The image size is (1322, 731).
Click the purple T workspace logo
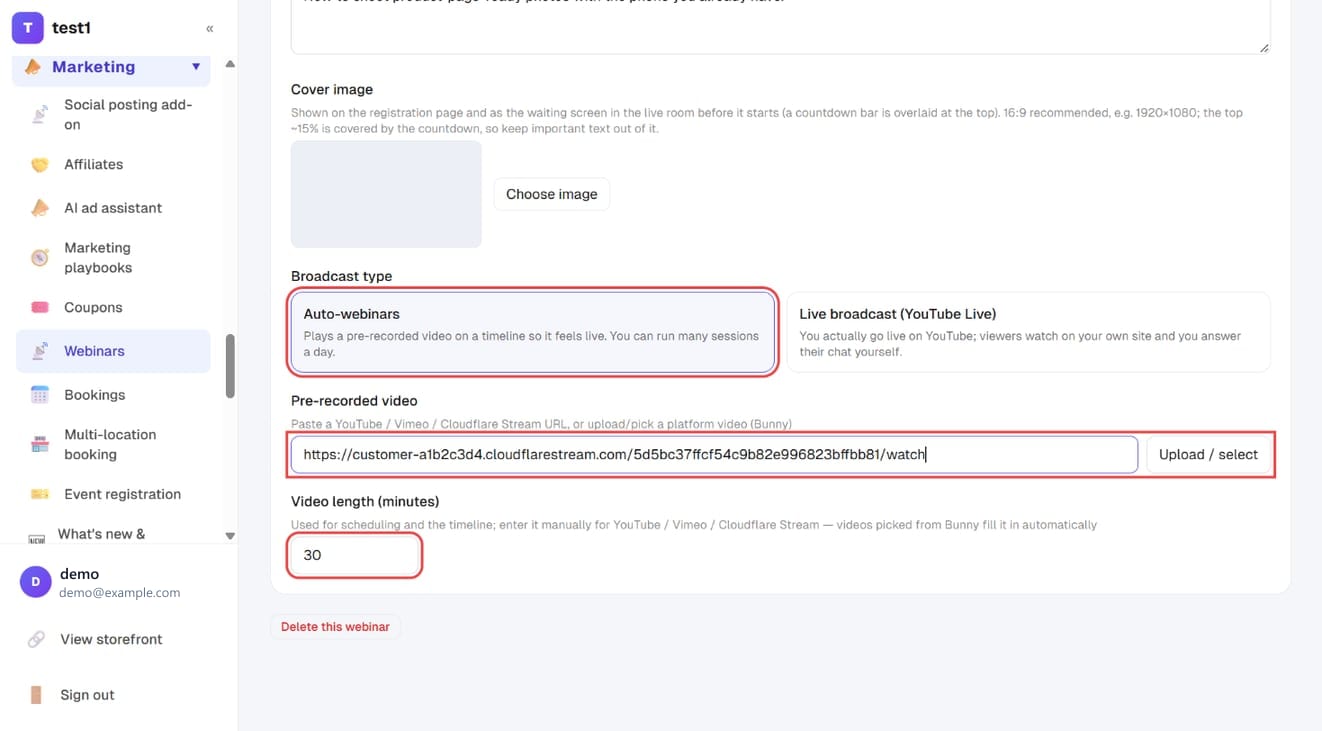pyautogui.click(x=28, y=28)
